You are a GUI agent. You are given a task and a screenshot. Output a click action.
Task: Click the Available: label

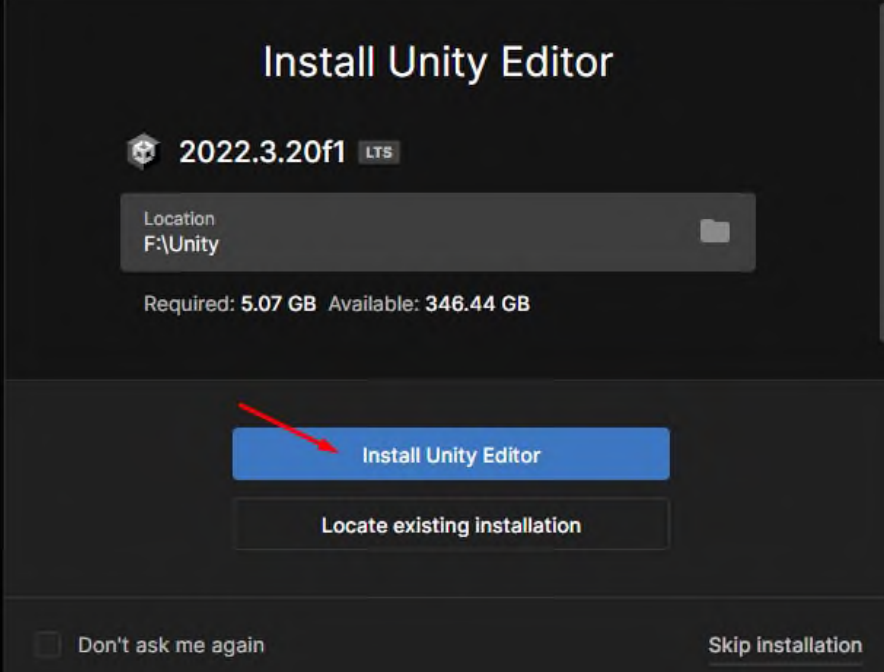pos(374,304)
